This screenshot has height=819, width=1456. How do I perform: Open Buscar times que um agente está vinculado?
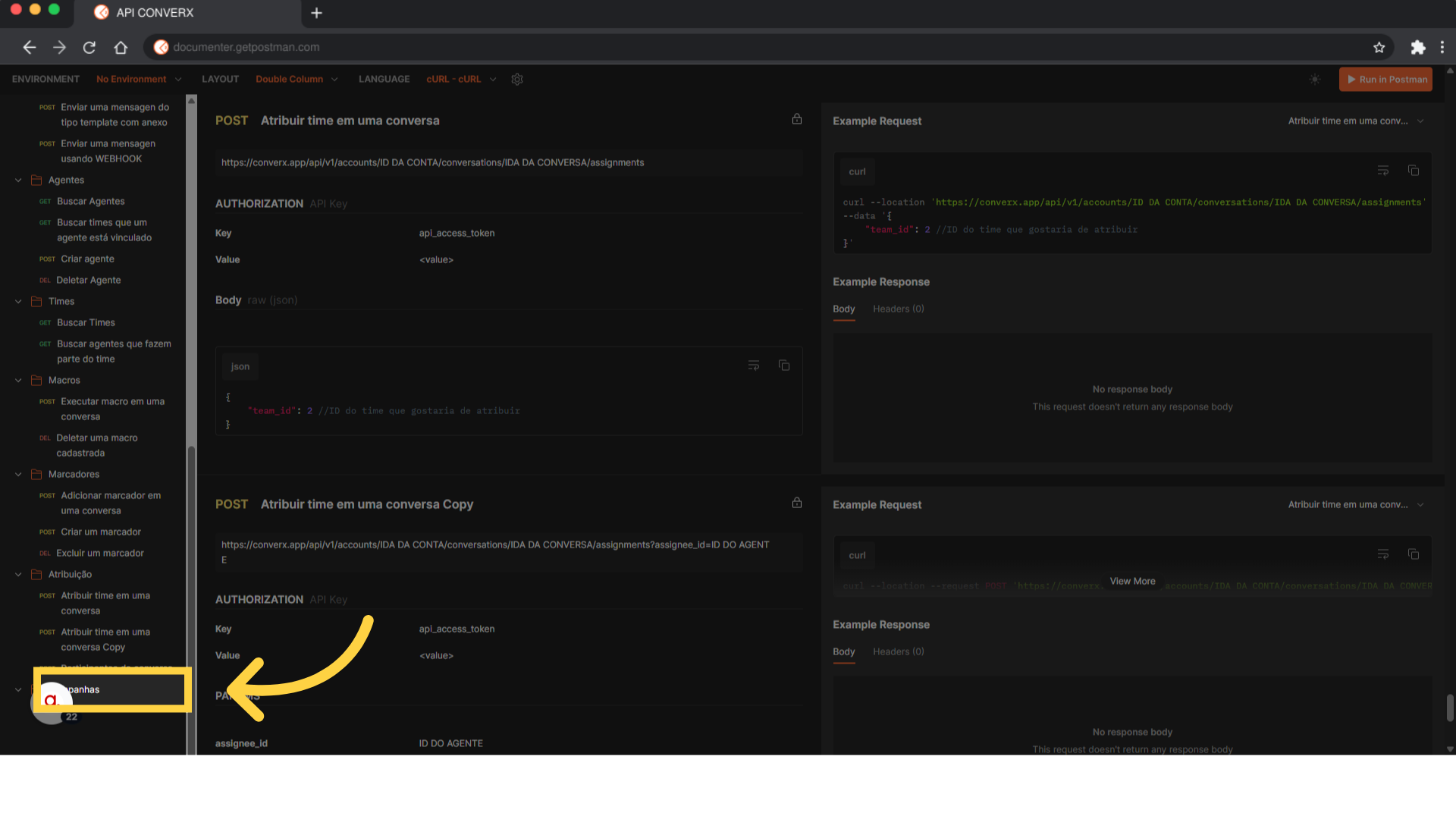pyautogui.click(x=104, y=230)
